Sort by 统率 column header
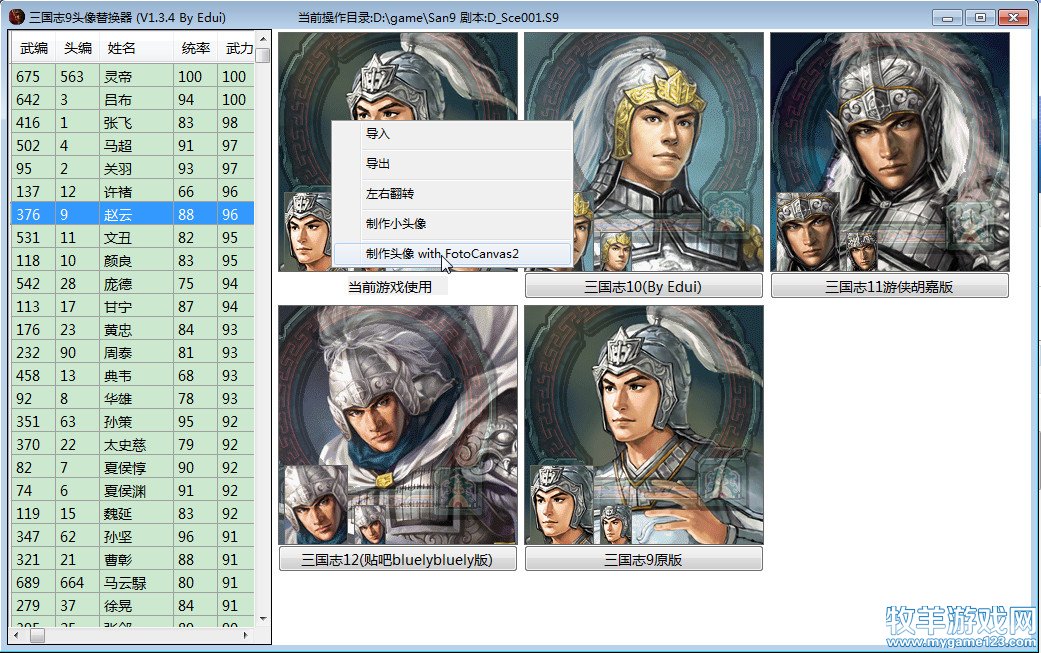This screenshot has width=1041, height=653. 195,48
